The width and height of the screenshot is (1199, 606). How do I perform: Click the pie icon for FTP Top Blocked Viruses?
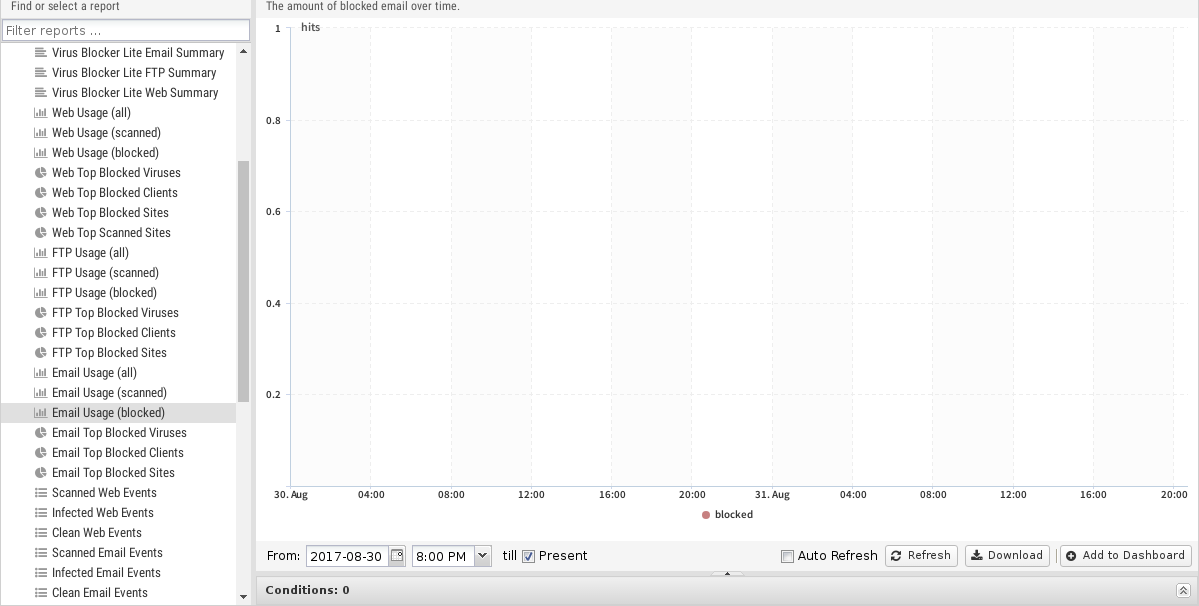tap(41, 313)
